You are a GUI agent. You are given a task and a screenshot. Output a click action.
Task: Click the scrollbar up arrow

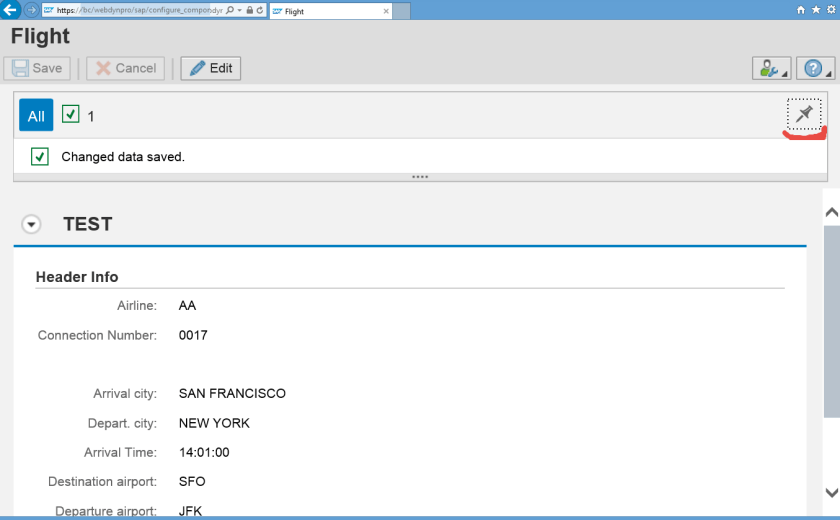click(831, 212)
